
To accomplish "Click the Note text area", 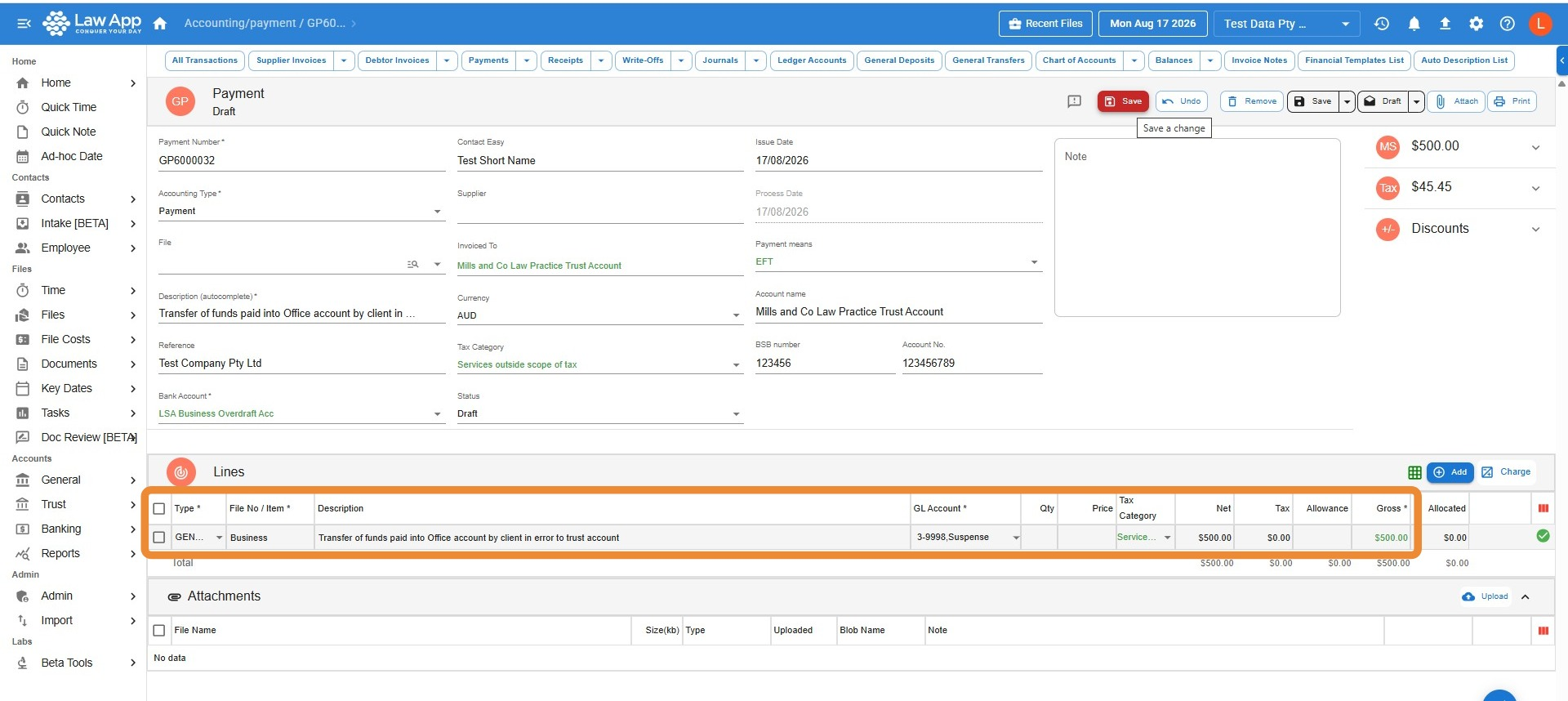I will pyautogui.click(x=1197, y=228).
